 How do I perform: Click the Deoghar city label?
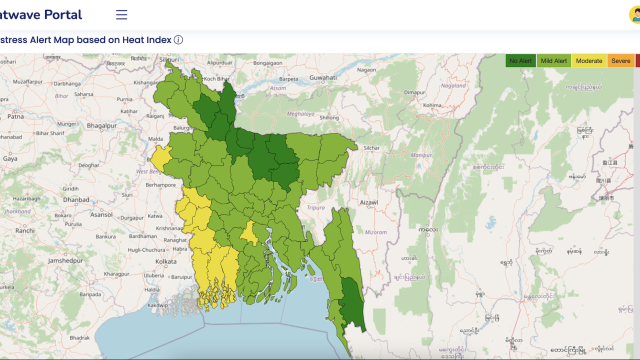88,165
